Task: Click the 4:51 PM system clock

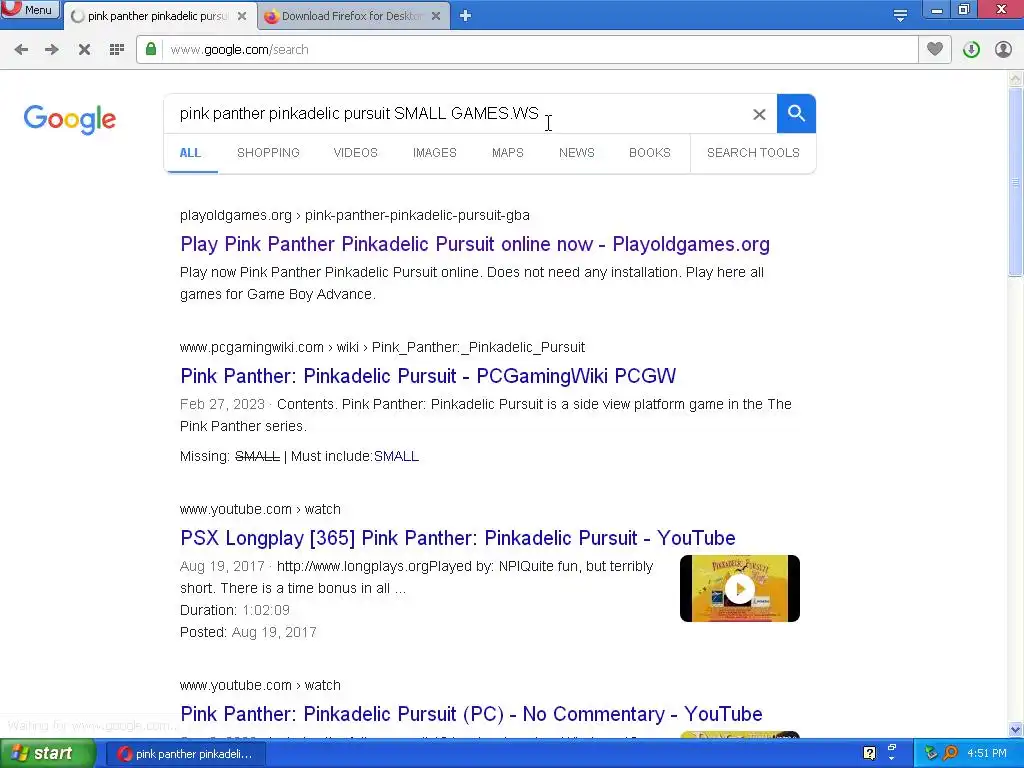Action: [x=987, y=753]
